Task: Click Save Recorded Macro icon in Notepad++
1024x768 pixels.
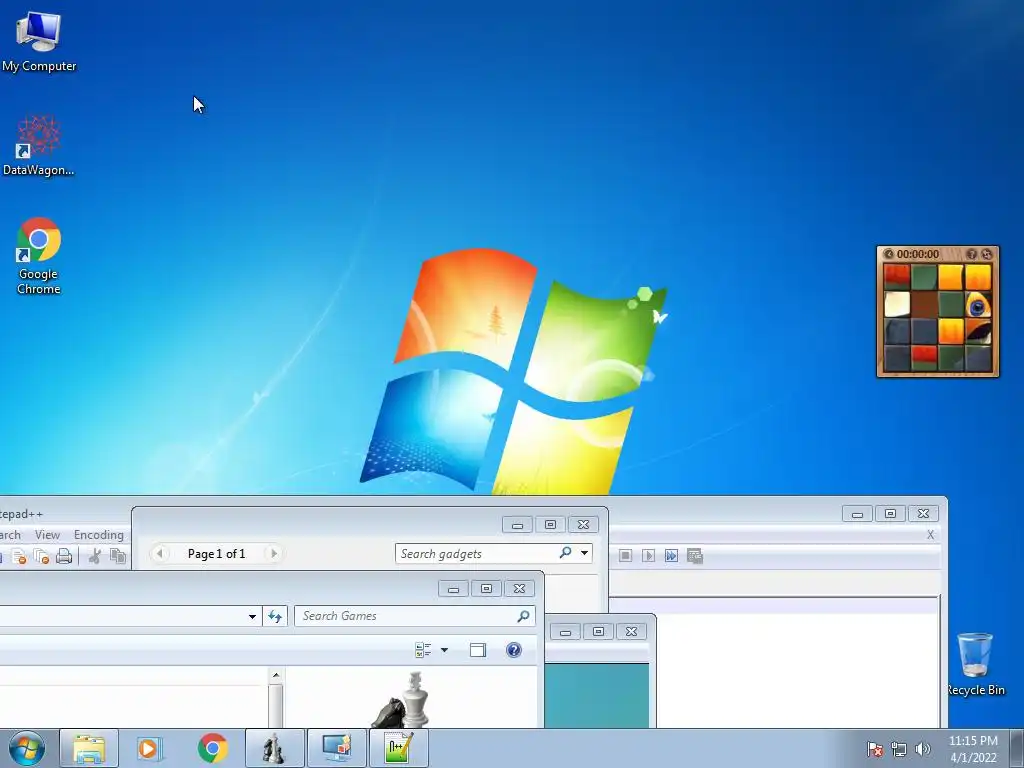Action: [x=695, y=556]
